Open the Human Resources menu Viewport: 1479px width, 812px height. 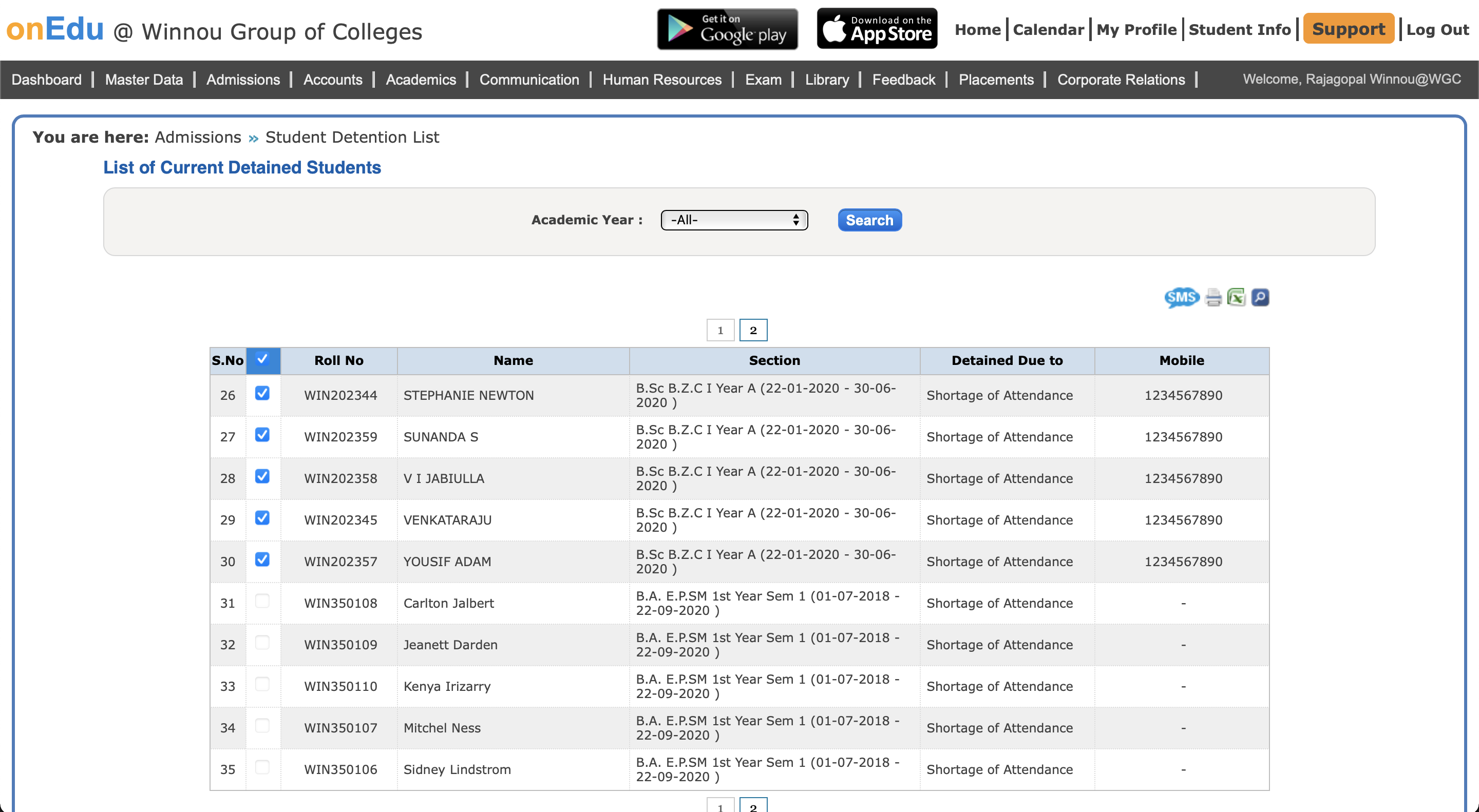[x=661, y=80]
